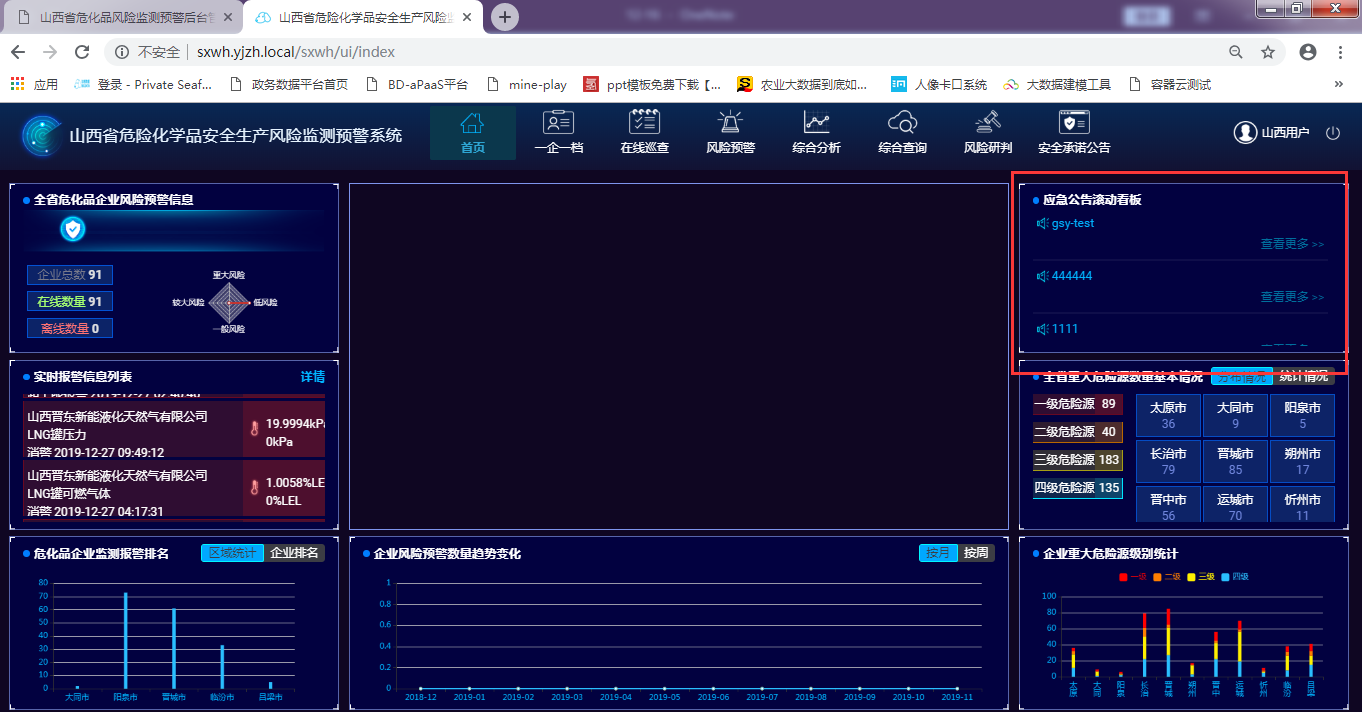Click the 离线数量 0 counter

70,328
